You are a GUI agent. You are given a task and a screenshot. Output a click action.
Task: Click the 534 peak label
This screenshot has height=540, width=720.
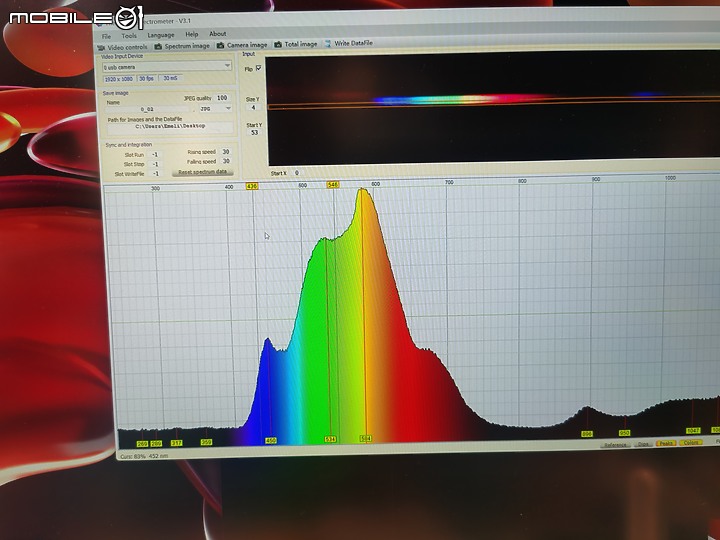point(330,439)
